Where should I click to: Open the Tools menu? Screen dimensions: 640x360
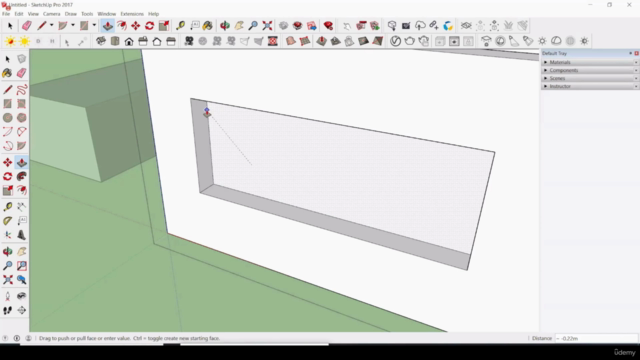(87, 14)
